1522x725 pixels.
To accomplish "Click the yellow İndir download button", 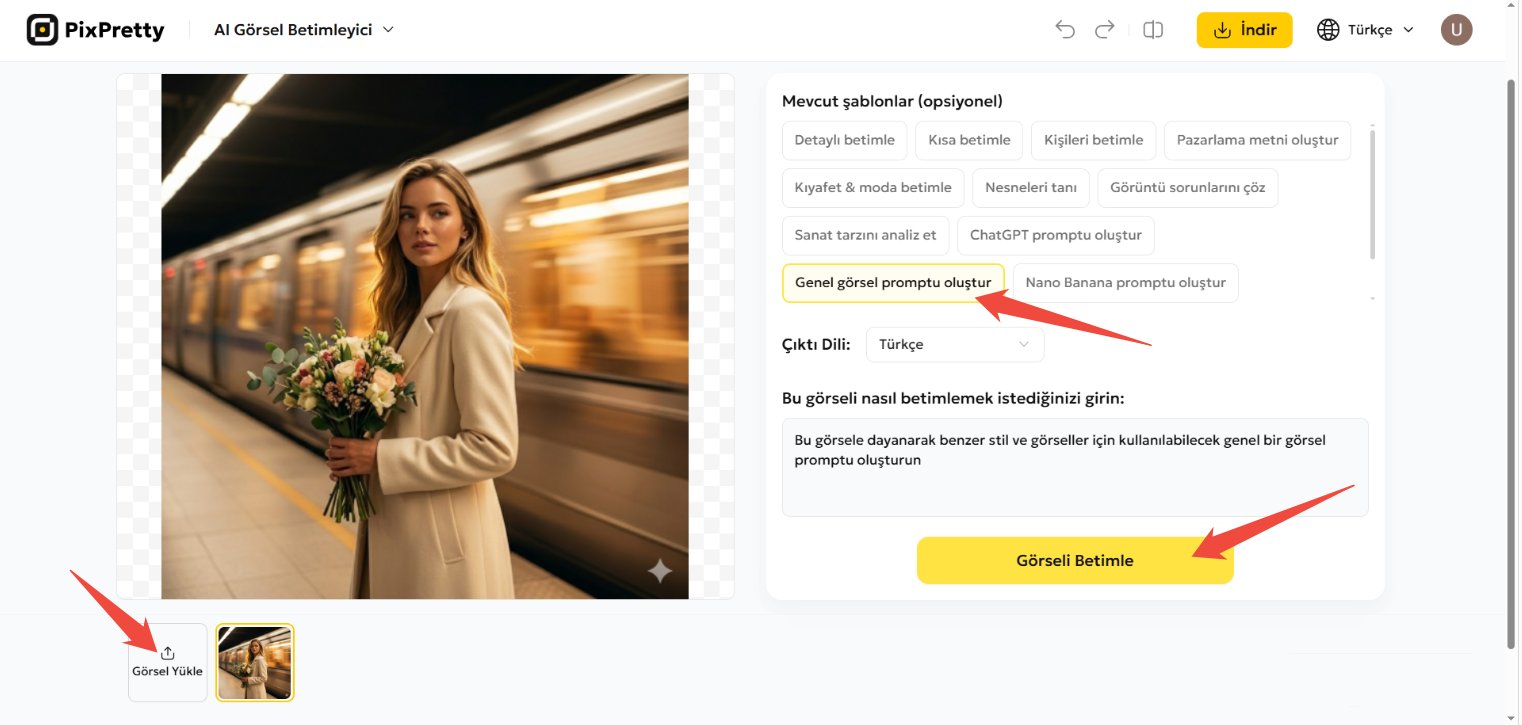I will coord(1244,29).
